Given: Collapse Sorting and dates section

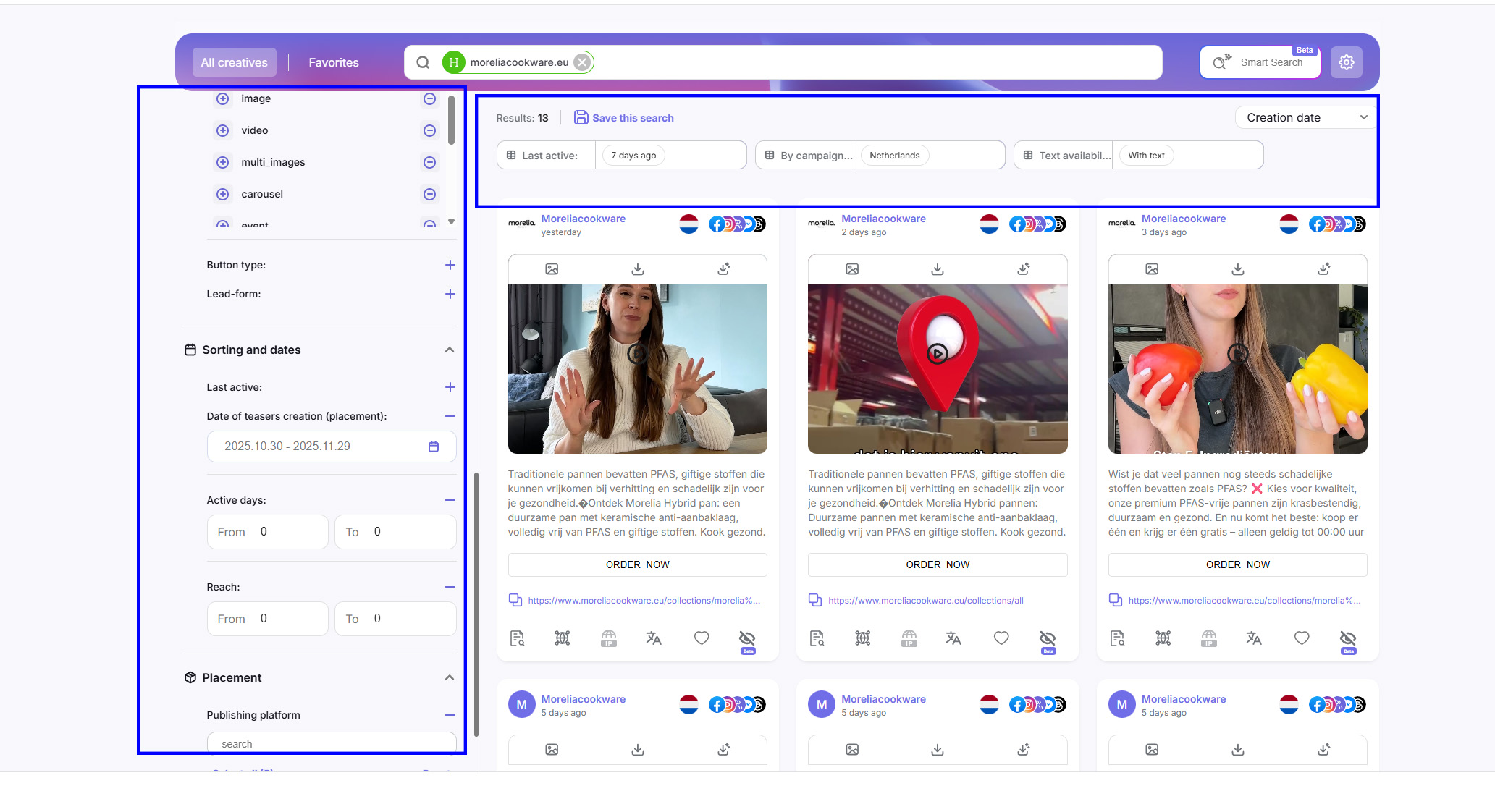Looking at the screenshot, I should (x=449, y=350).
